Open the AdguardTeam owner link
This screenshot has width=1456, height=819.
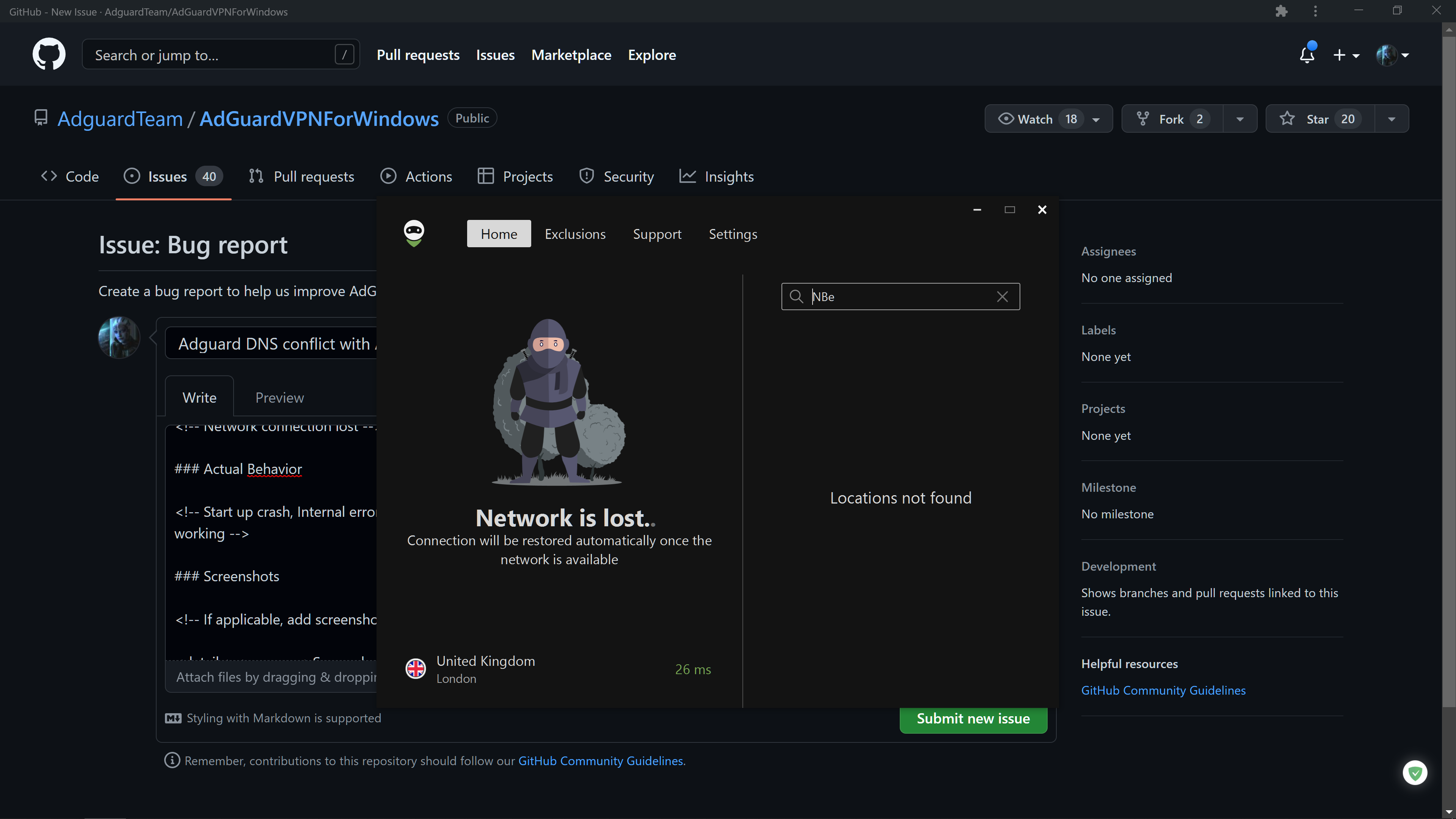[120, 119]
